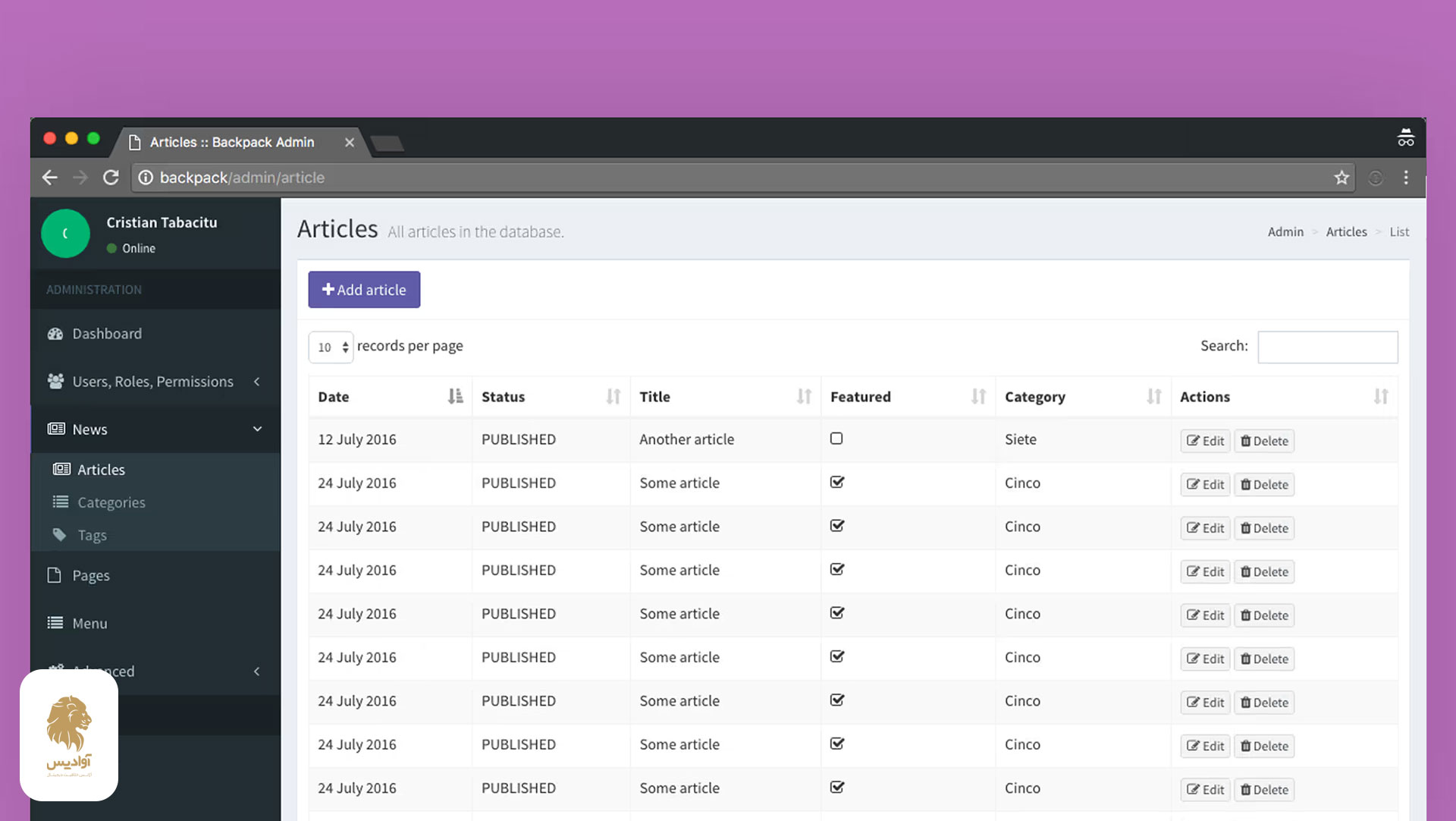
Task: View site info icon in address bar
Action: point(146,178)
